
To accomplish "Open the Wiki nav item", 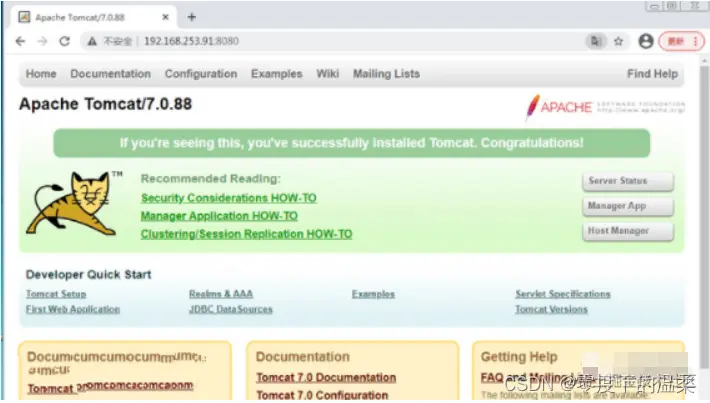I will 327,73.
